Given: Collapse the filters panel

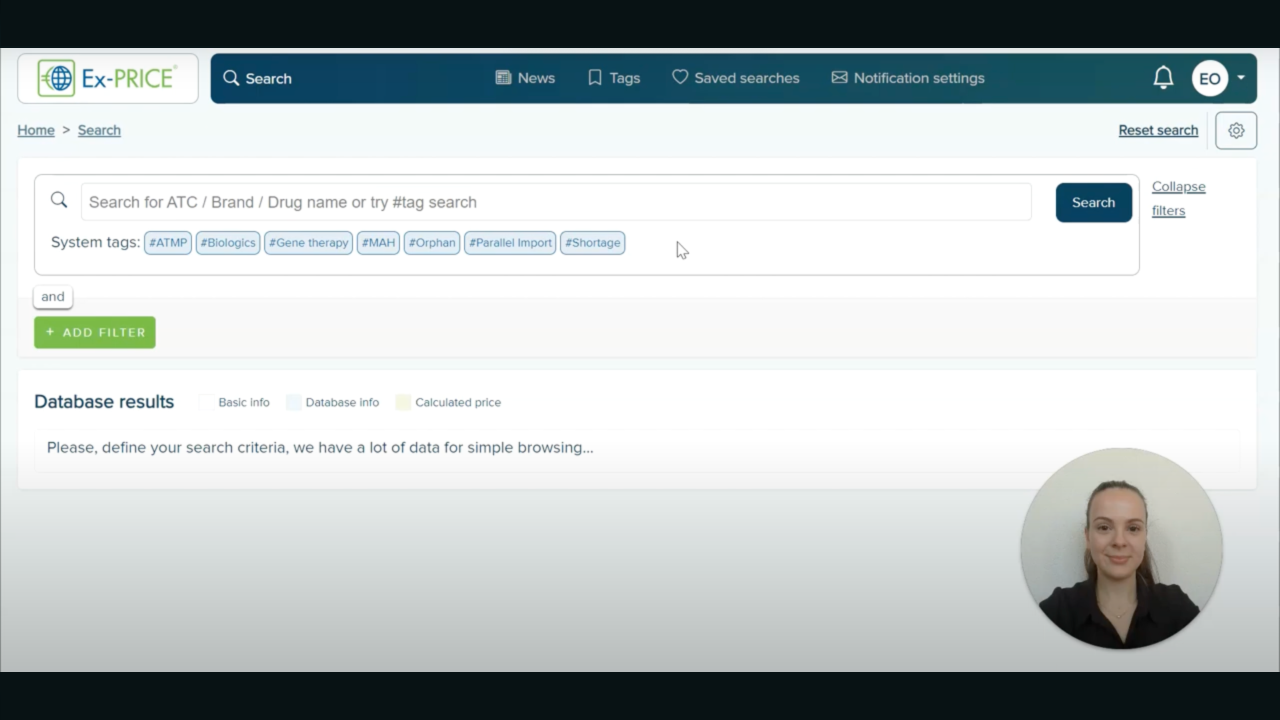Looking at the screenshot, I should coord(1178,198).
